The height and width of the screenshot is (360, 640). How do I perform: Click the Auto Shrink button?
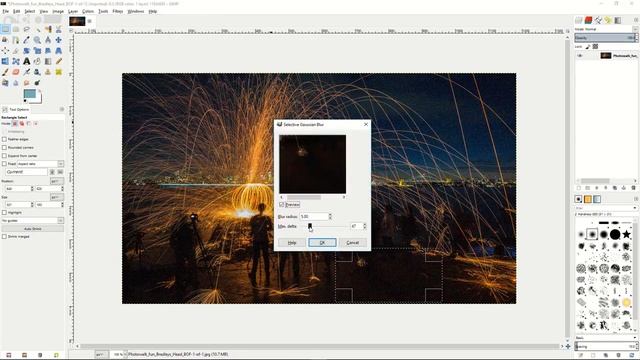[x=33, y=229]
